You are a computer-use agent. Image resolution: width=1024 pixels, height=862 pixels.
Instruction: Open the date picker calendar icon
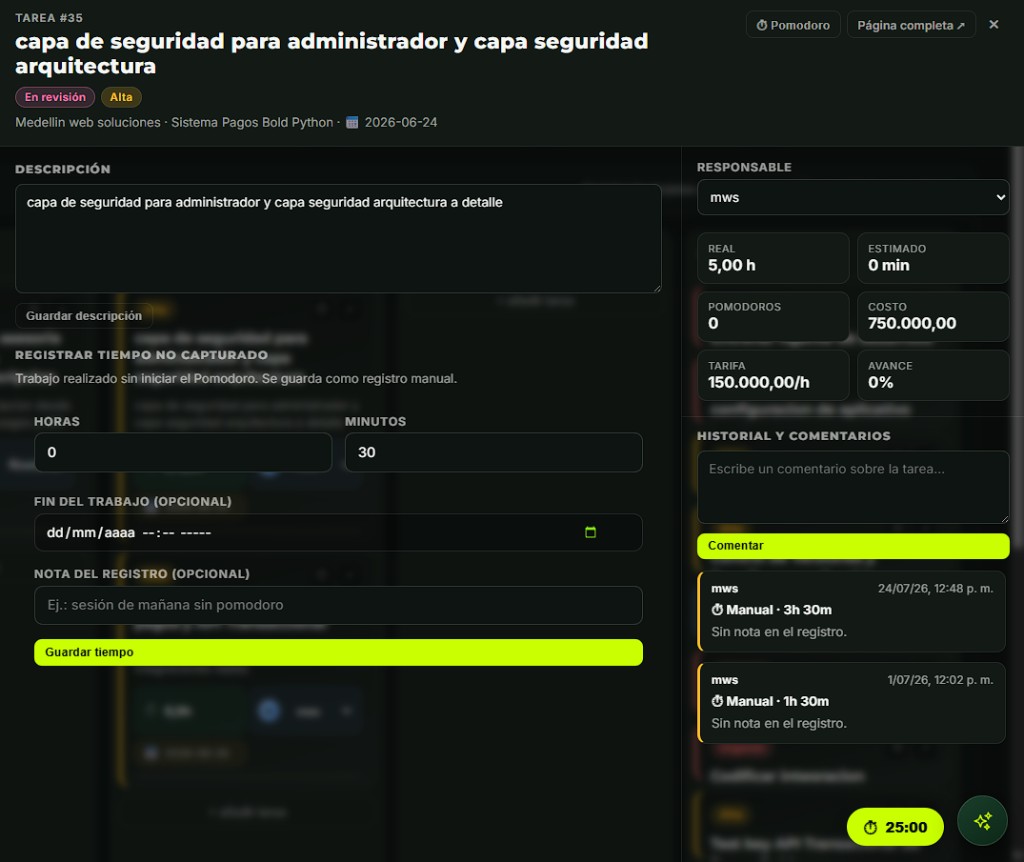tap(590, 532)
